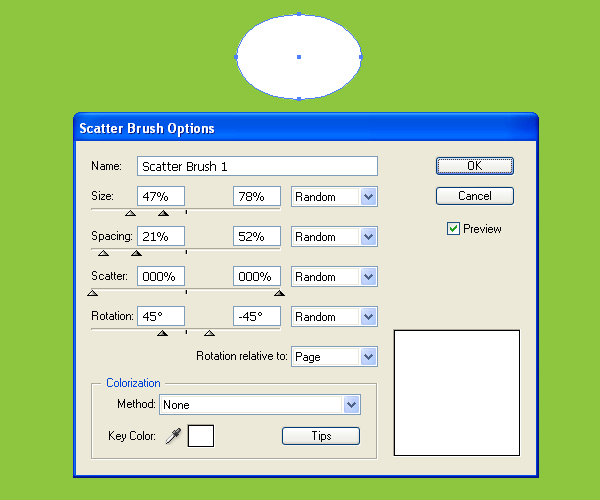Click the bottom anchor point of the ellipse
Screen dimensions: 600x500
point(299,99)
